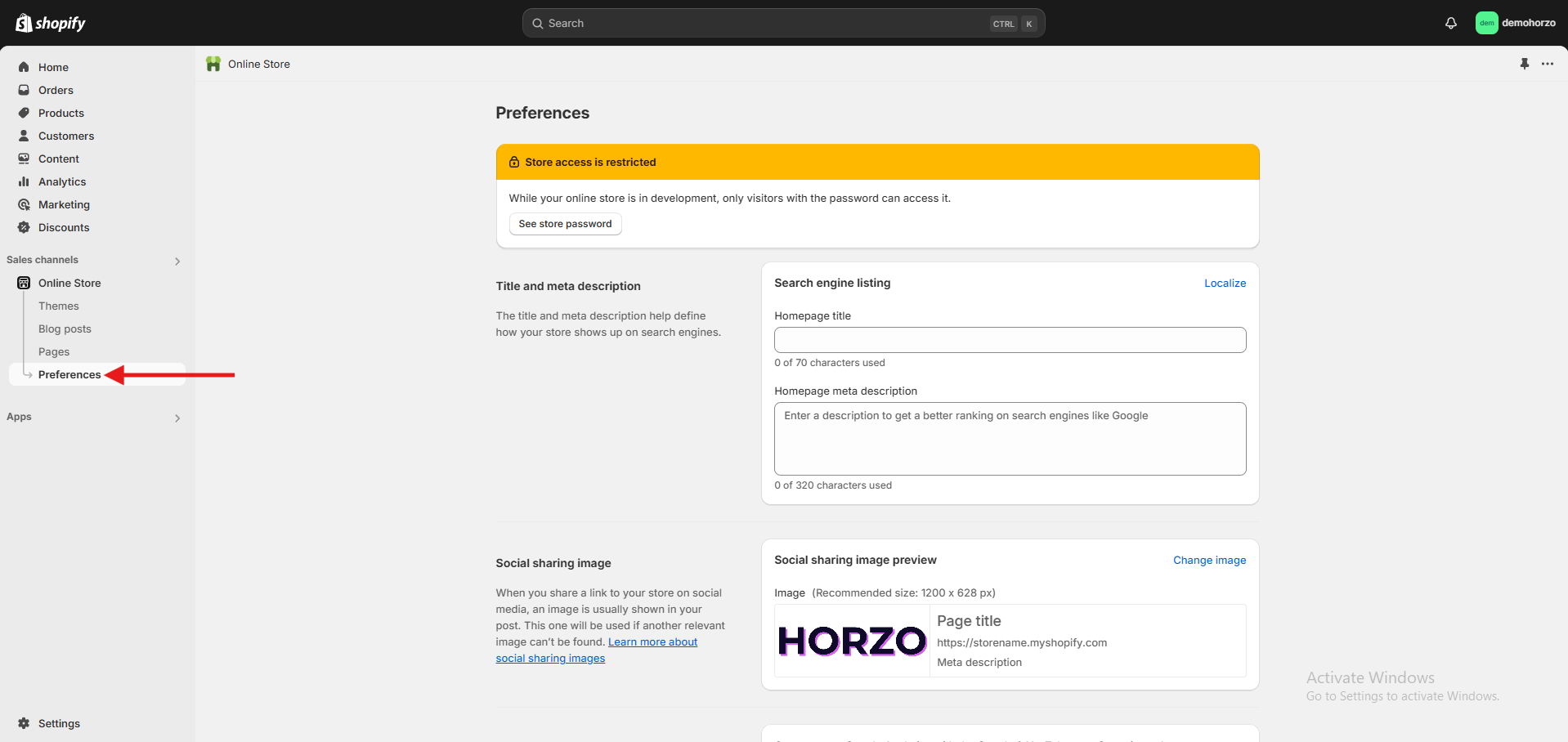The width and height of the screenshot is (1568, 742).
Task: Open Themes under Online Store
Action: pos(59,306)
